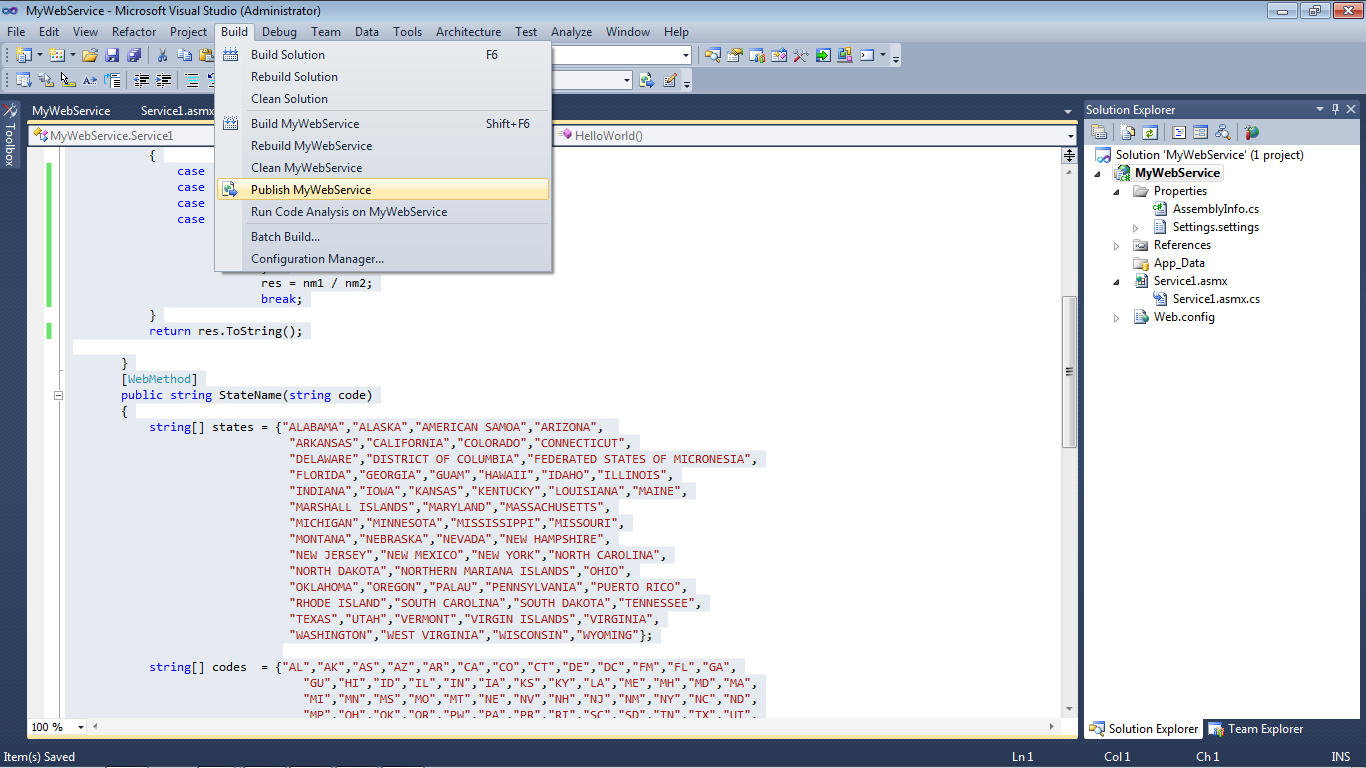1366x768 pixels.
Task: Toggle auto-hide pin on Solution Explorer
Action: click(x=1335, y=109)
